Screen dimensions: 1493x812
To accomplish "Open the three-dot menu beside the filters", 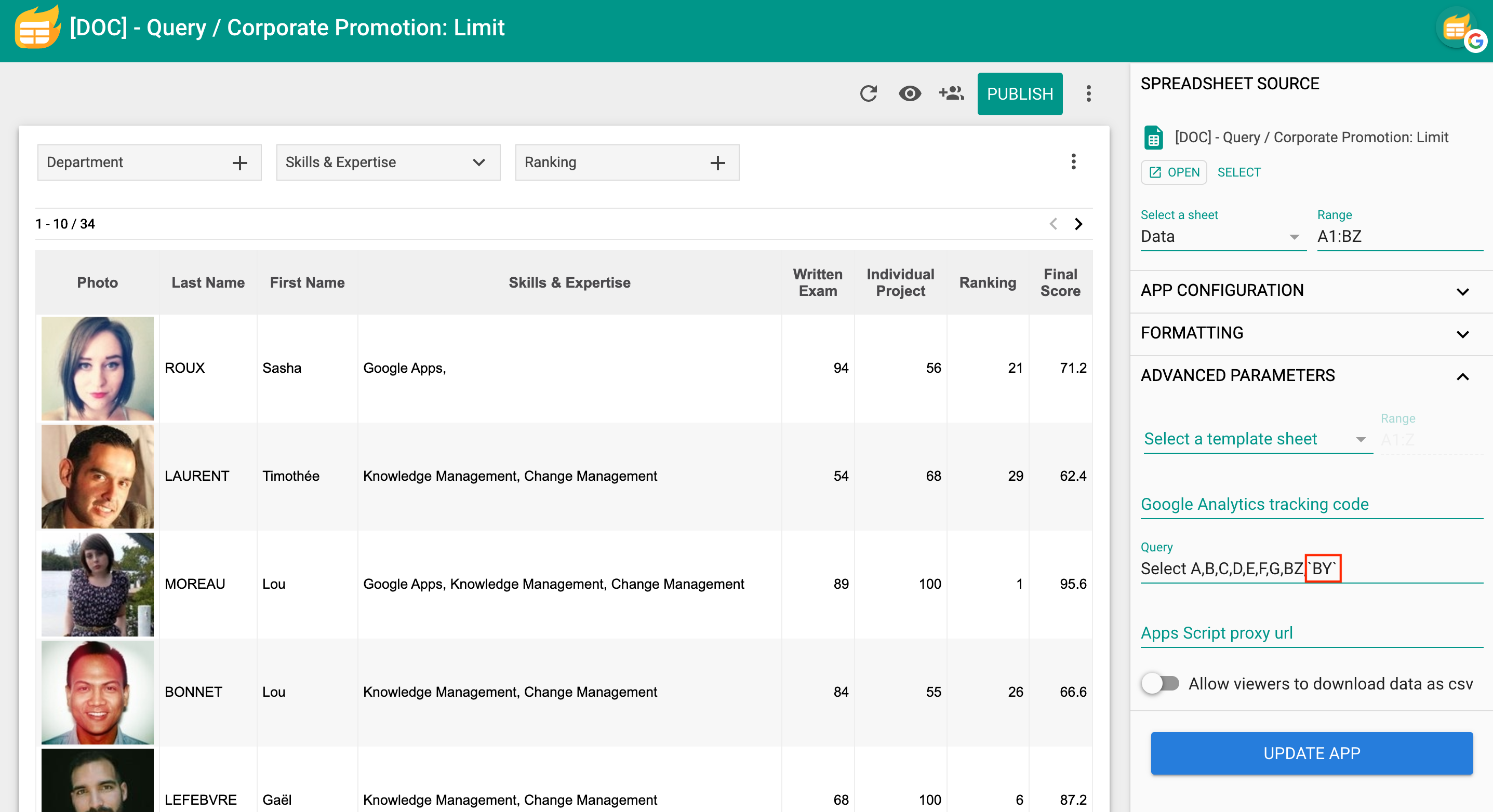I will (x=1073, y=161).
